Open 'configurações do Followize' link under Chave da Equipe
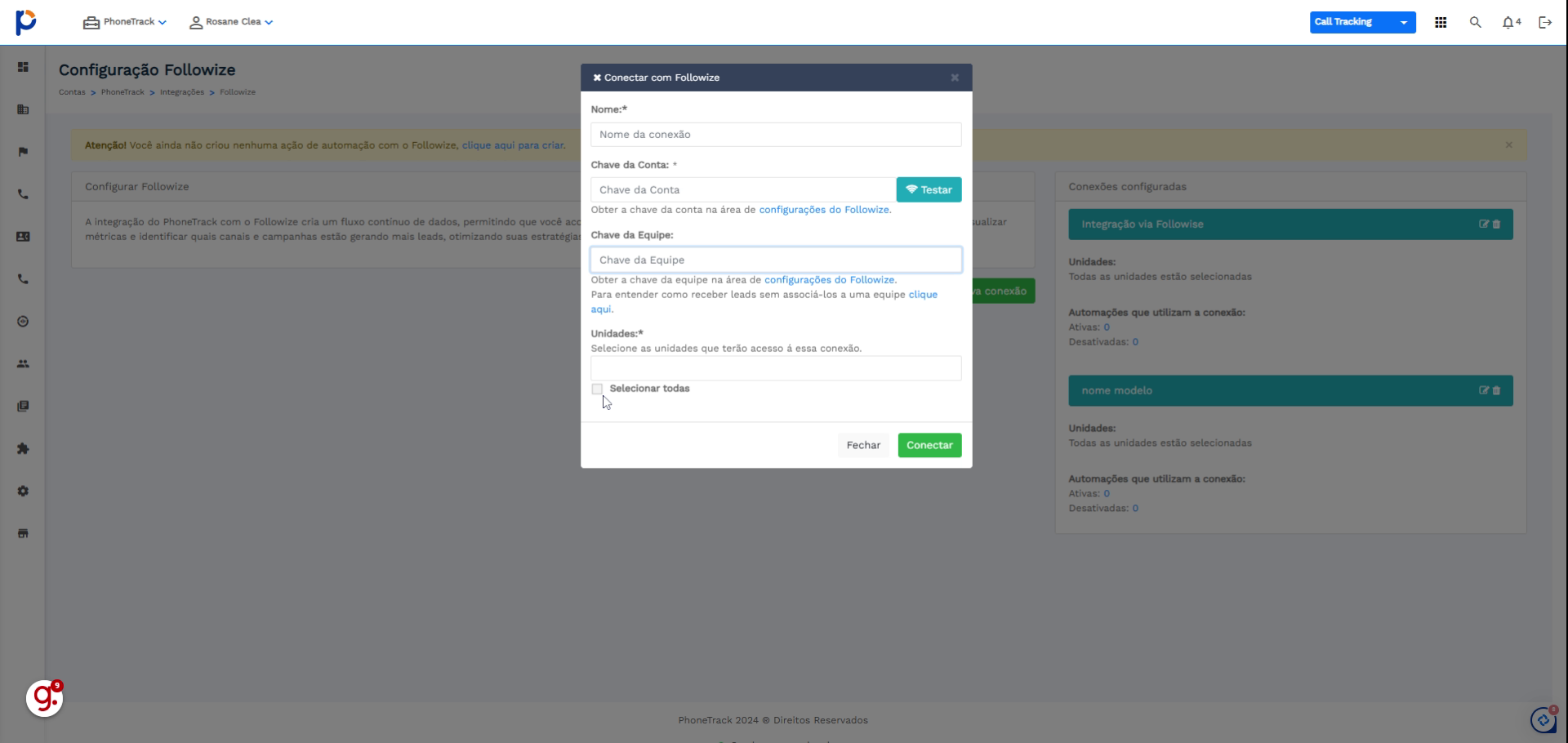1568x743 pixels. pos(829,280)
